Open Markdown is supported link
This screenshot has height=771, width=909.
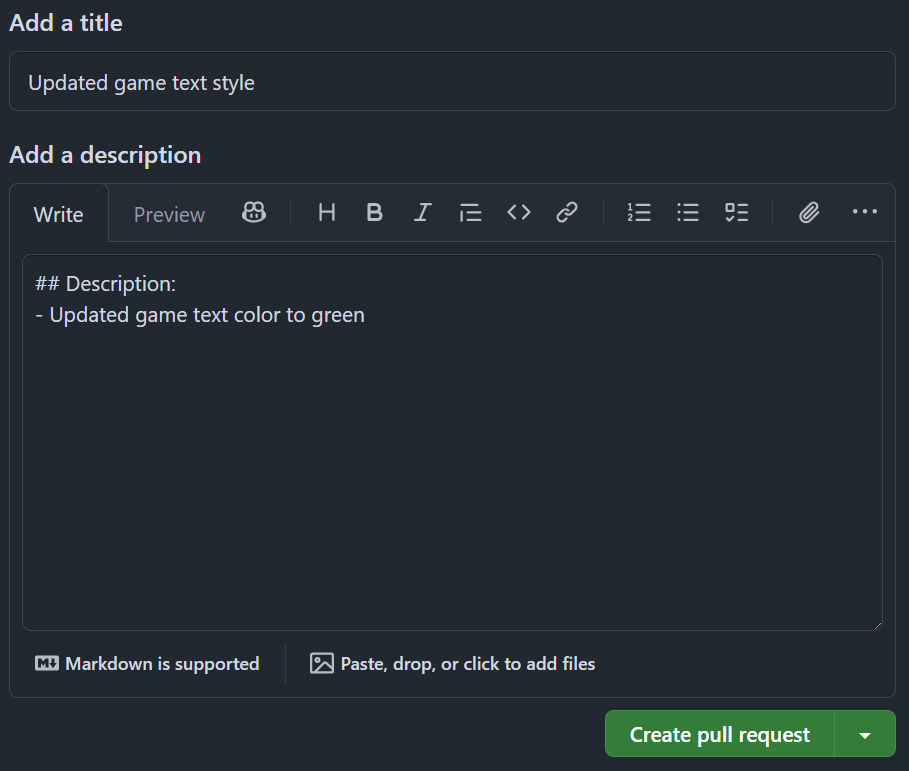[147, 664]
